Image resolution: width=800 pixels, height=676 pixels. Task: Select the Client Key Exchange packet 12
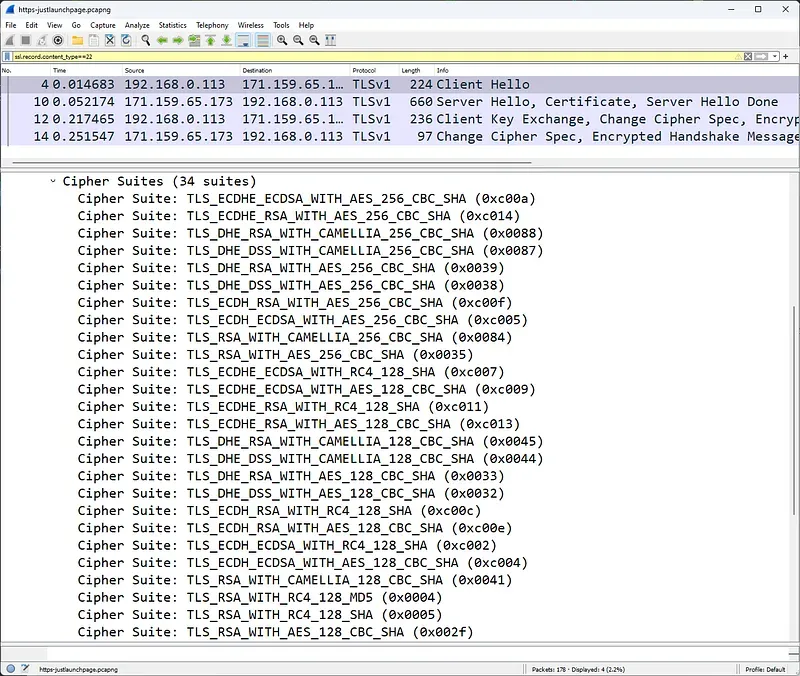[400, 119]
